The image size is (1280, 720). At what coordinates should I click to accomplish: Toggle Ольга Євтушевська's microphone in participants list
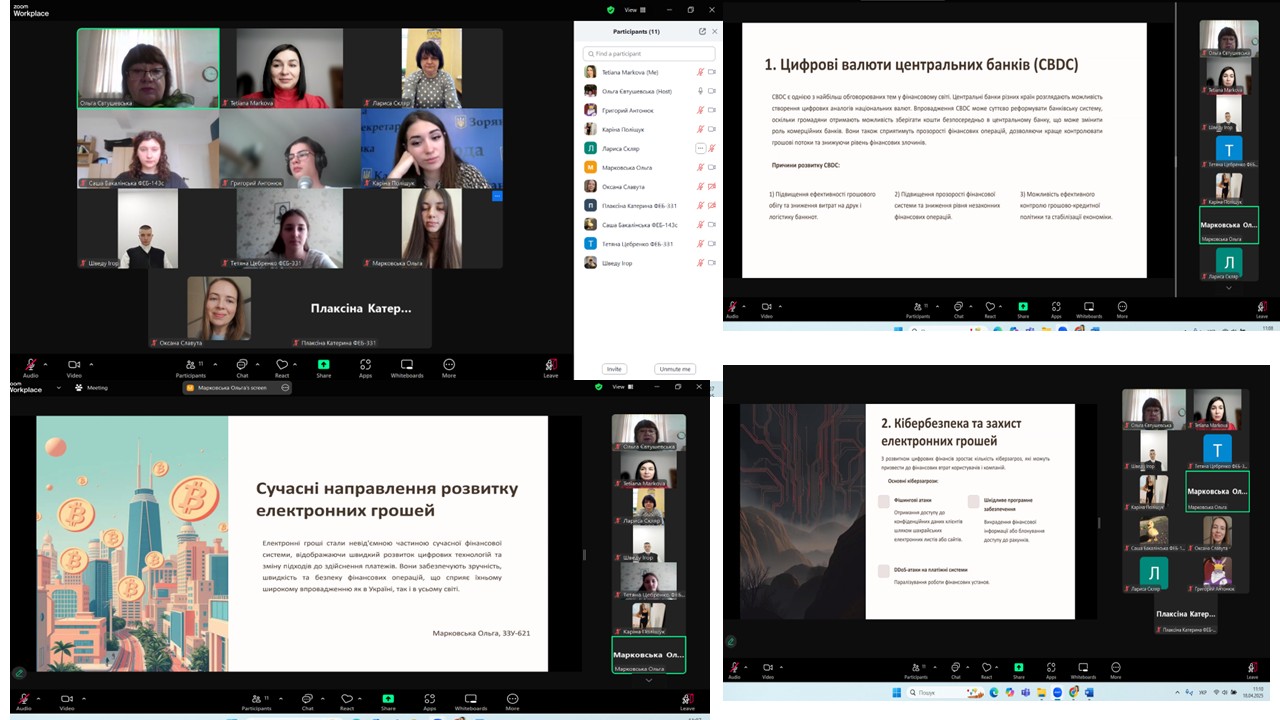(x=700, y=91)
